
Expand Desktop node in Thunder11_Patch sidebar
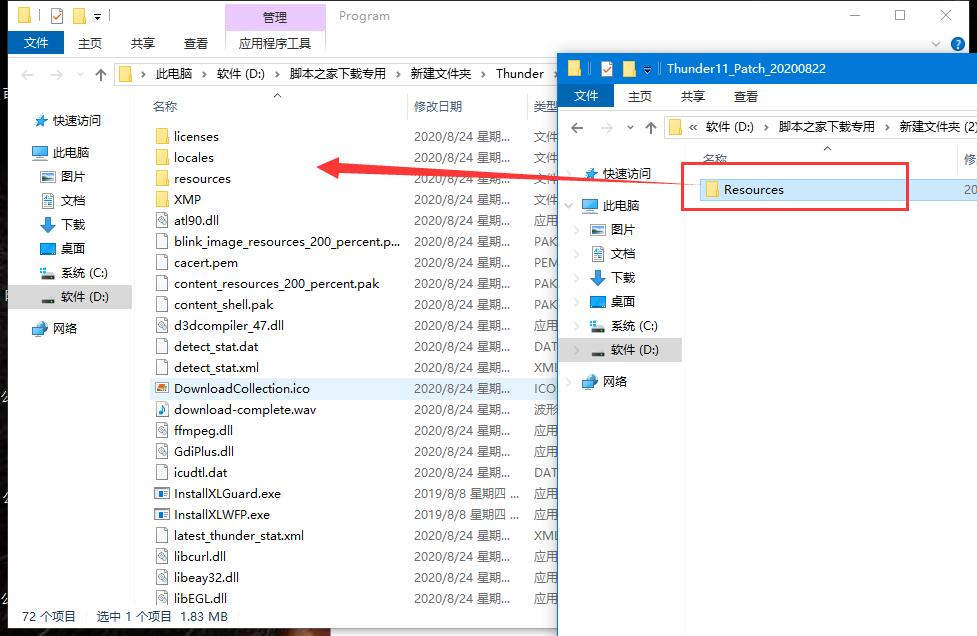click(x=577, y=302)
